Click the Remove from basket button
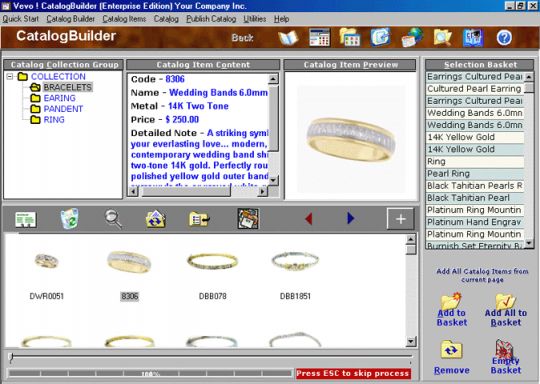 click(x=451, y=357)
